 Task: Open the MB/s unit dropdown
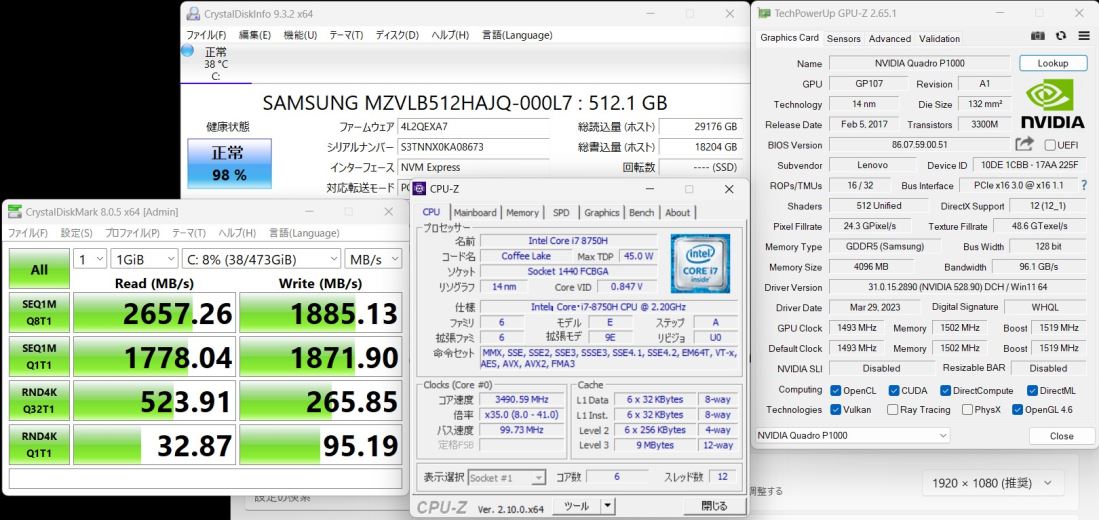tap(373, 259)
